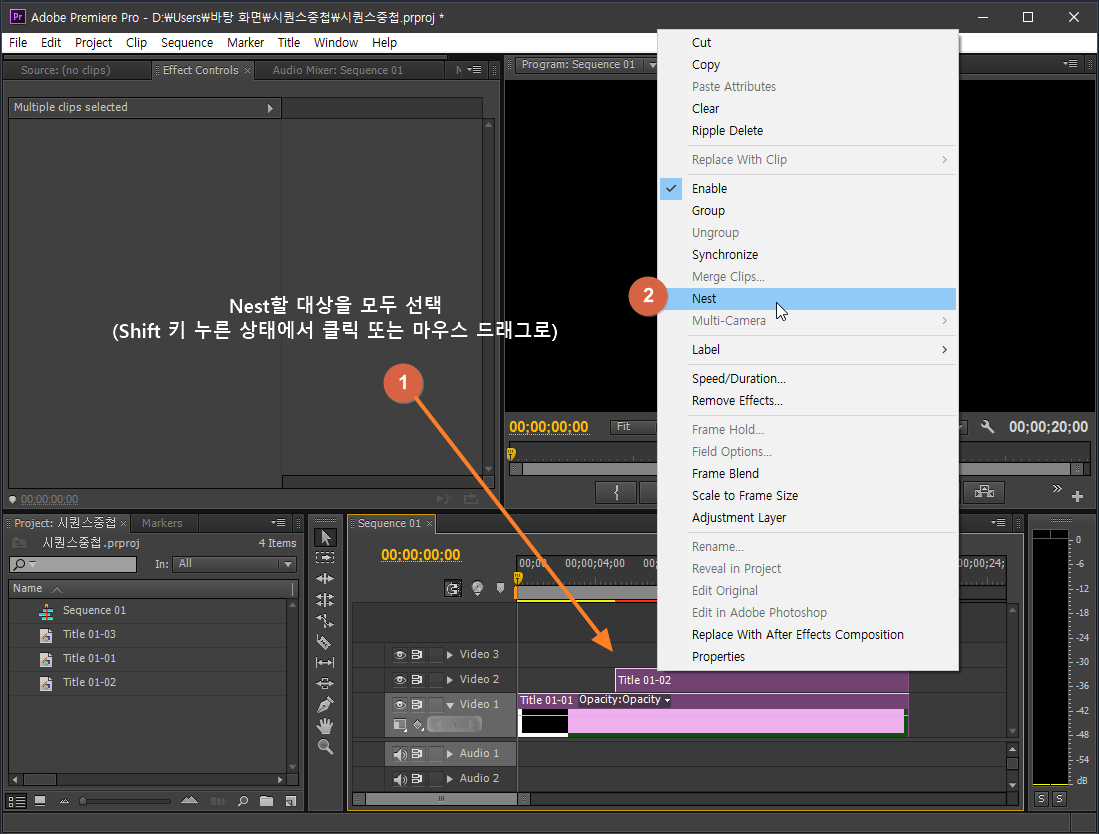Image resolution: width=1099 pixels, height=834 pixels.
Task: Show more transport buttons chevron
Action: click(x=1057, y=488)
